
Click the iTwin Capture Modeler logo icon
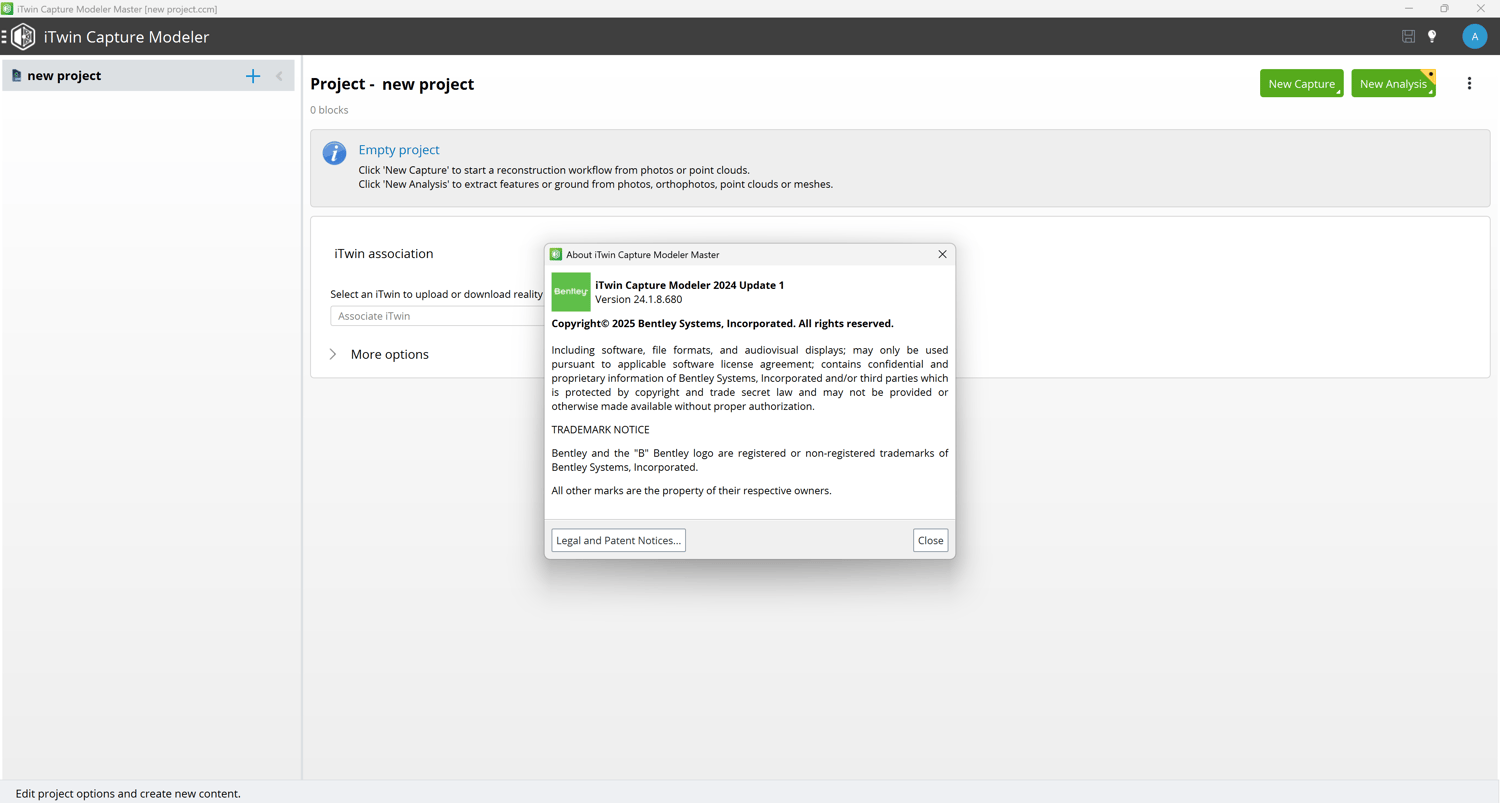coord(24,37)
